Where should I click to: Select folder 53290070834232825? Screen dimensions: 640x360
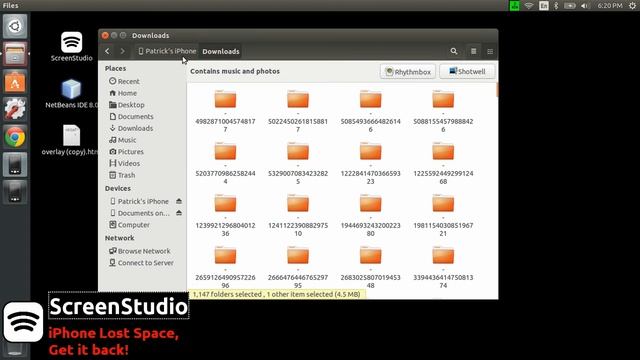pos(298,163)
